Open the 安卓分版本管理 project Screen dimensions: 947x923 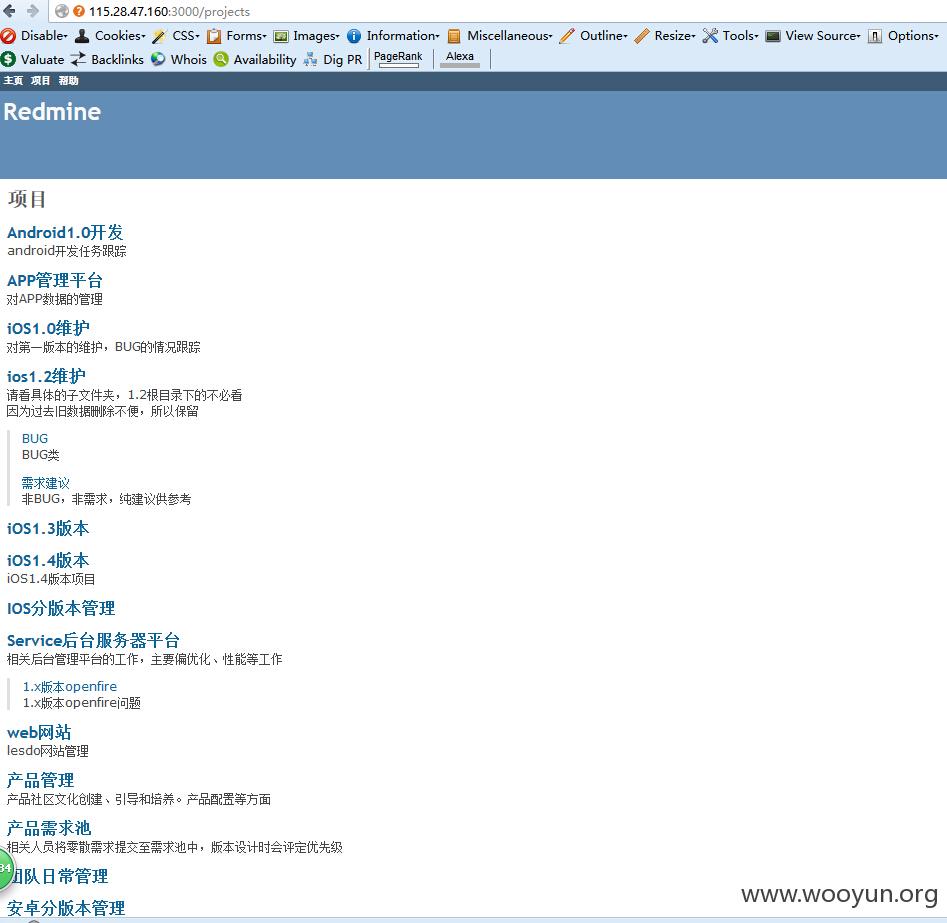tap(66, 908)
